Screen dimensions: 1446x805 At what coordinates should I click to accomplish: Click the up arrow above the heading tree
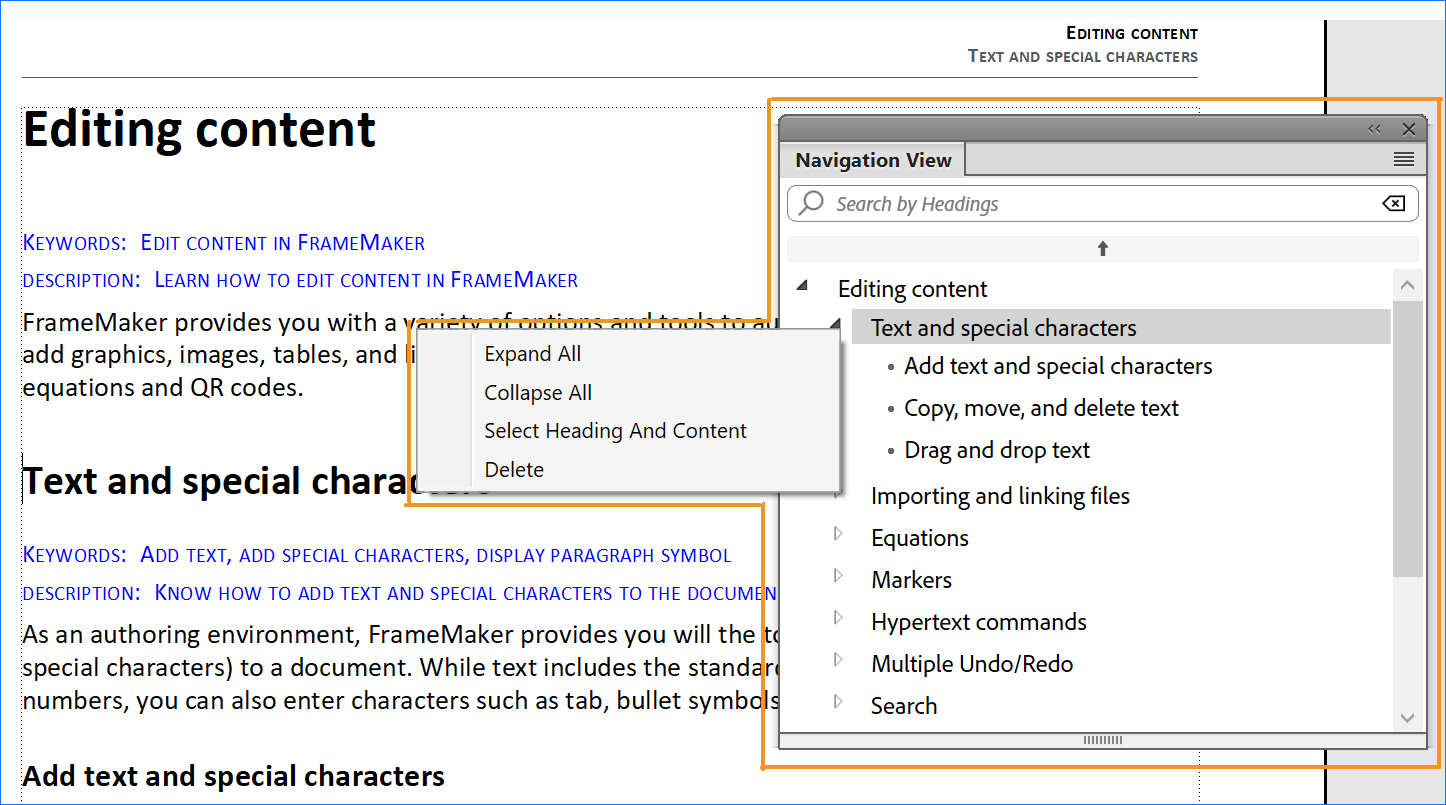[1102, 249]
